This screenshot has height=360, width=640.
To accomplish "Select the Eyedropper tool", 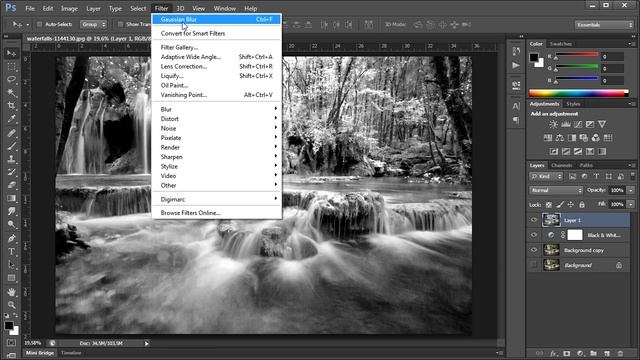I will coord(11,119).
